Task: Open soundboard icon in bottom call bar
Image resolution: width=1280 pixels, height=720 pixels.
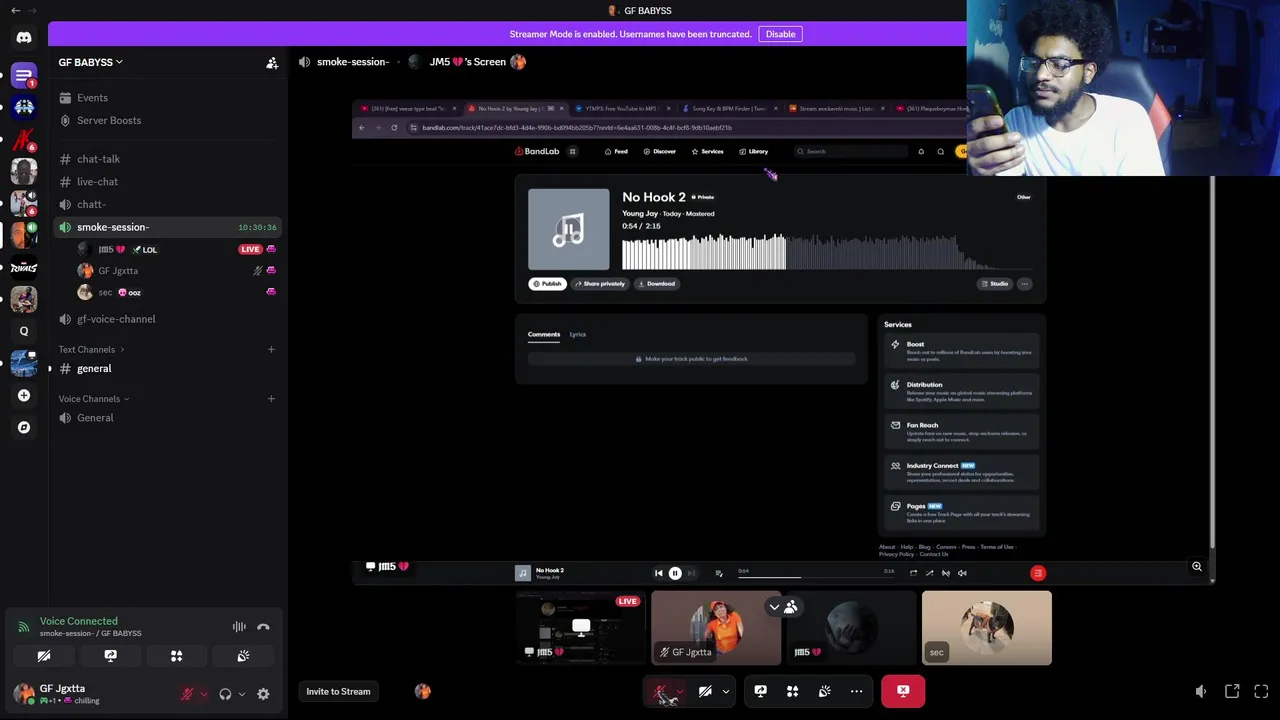Action: click(x=824, y=691)
